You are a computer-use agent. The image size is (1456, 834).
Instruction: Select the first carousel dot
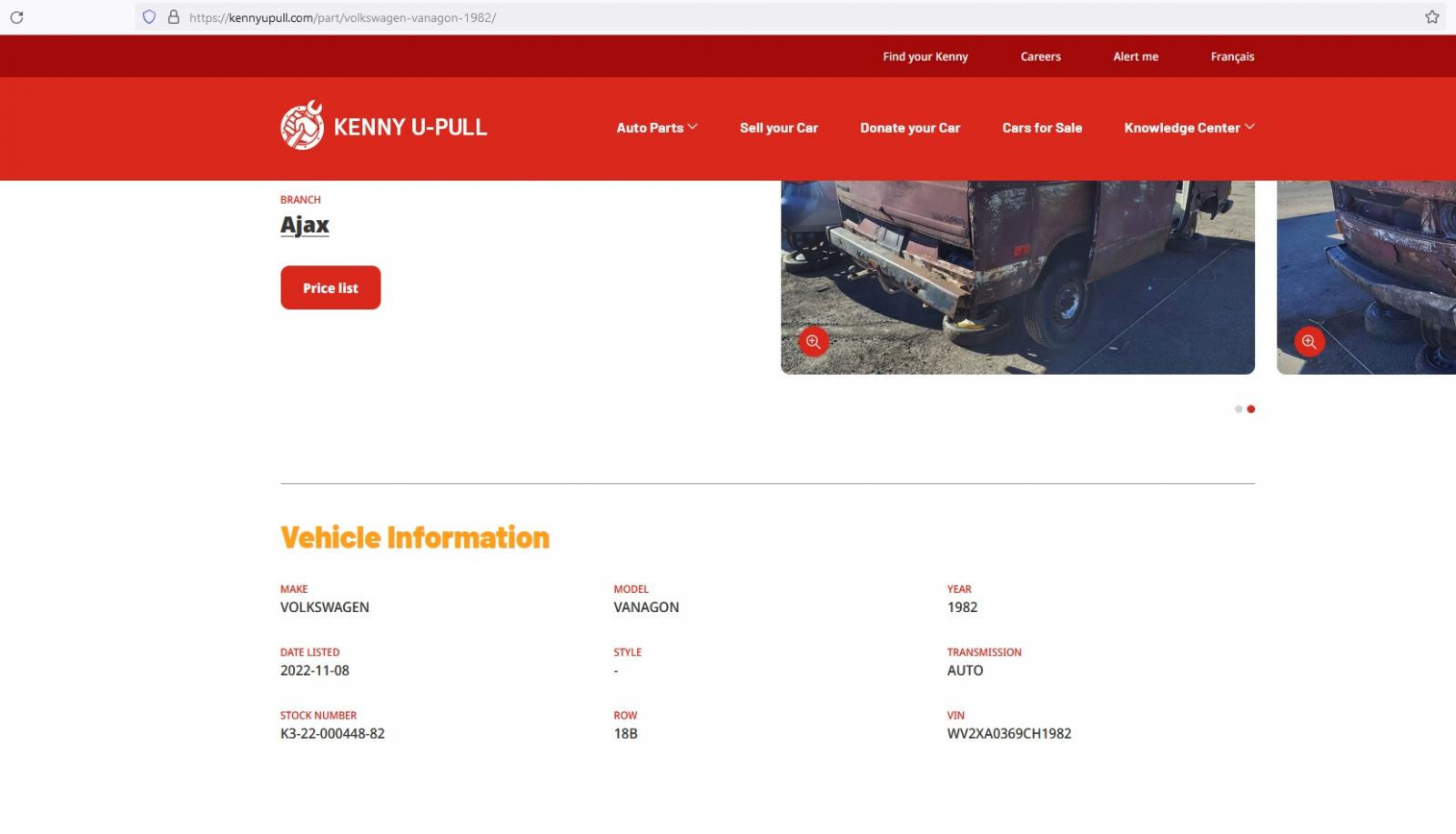pyautogui.click(x=1239, y=409)
